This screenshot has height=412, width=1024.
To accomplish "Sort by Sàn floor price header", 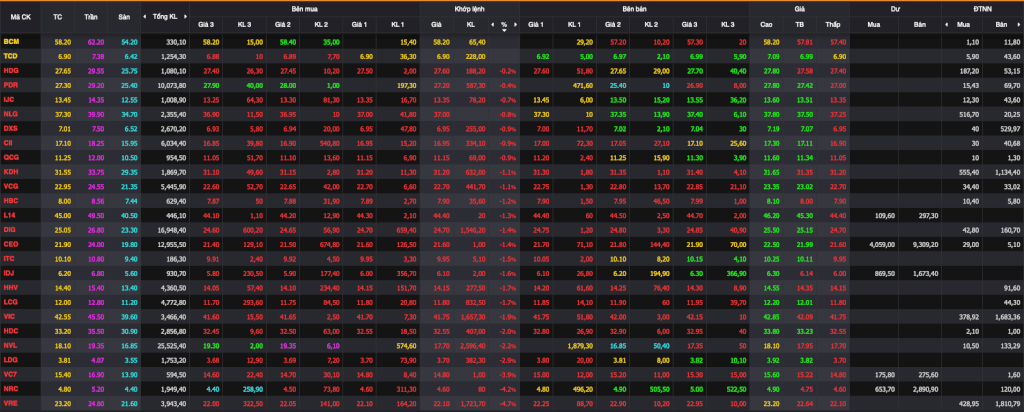I will point(124,17).
